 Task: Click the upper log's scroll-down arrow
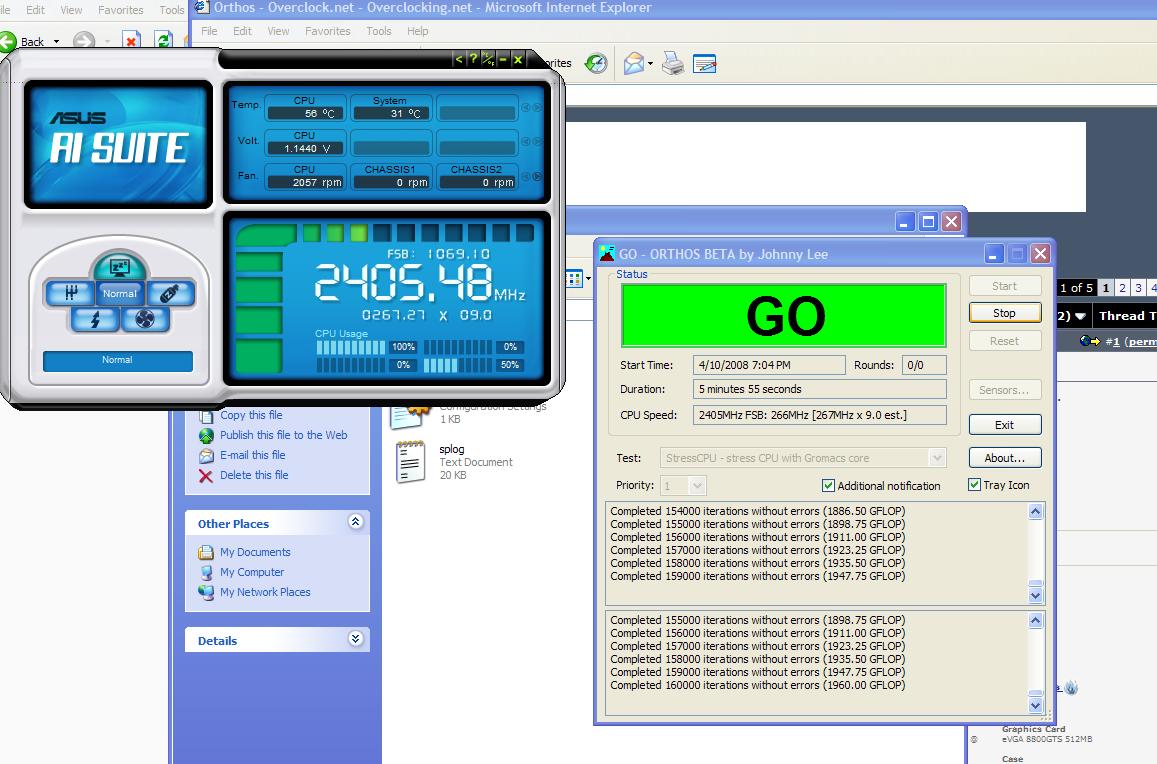coord(1035,595)
